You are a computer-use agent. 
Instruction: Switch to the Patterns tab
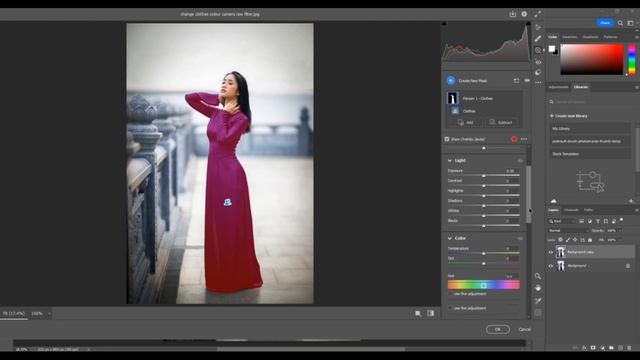(x=611, y=37)
